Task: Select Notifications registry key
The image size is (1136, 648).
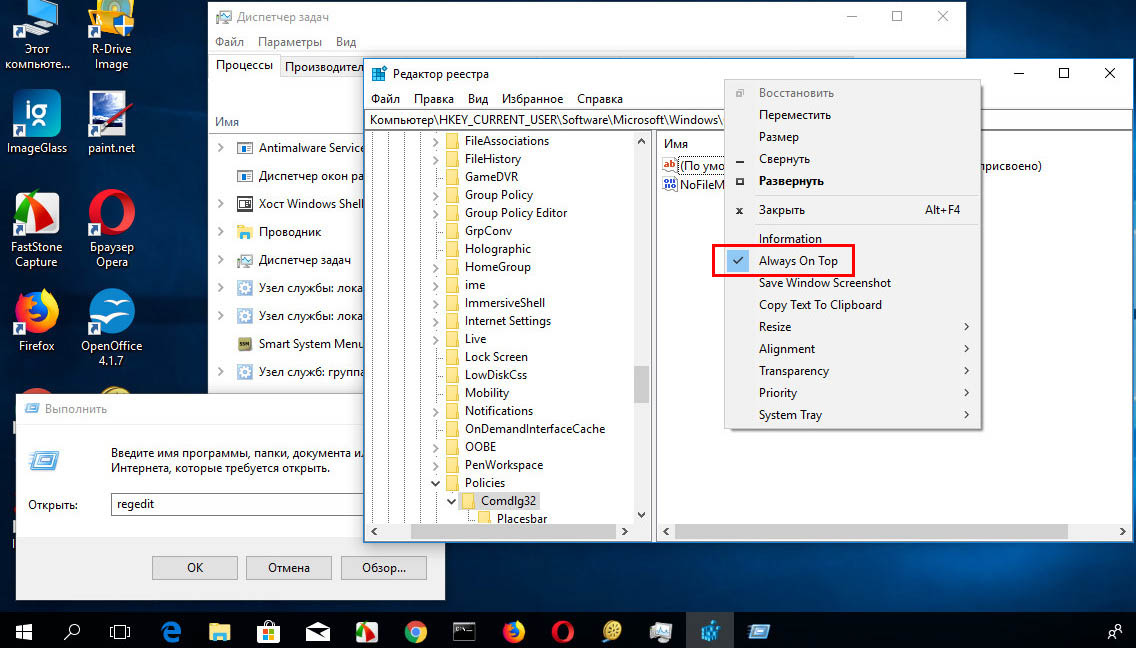Action: coord(498,411)
